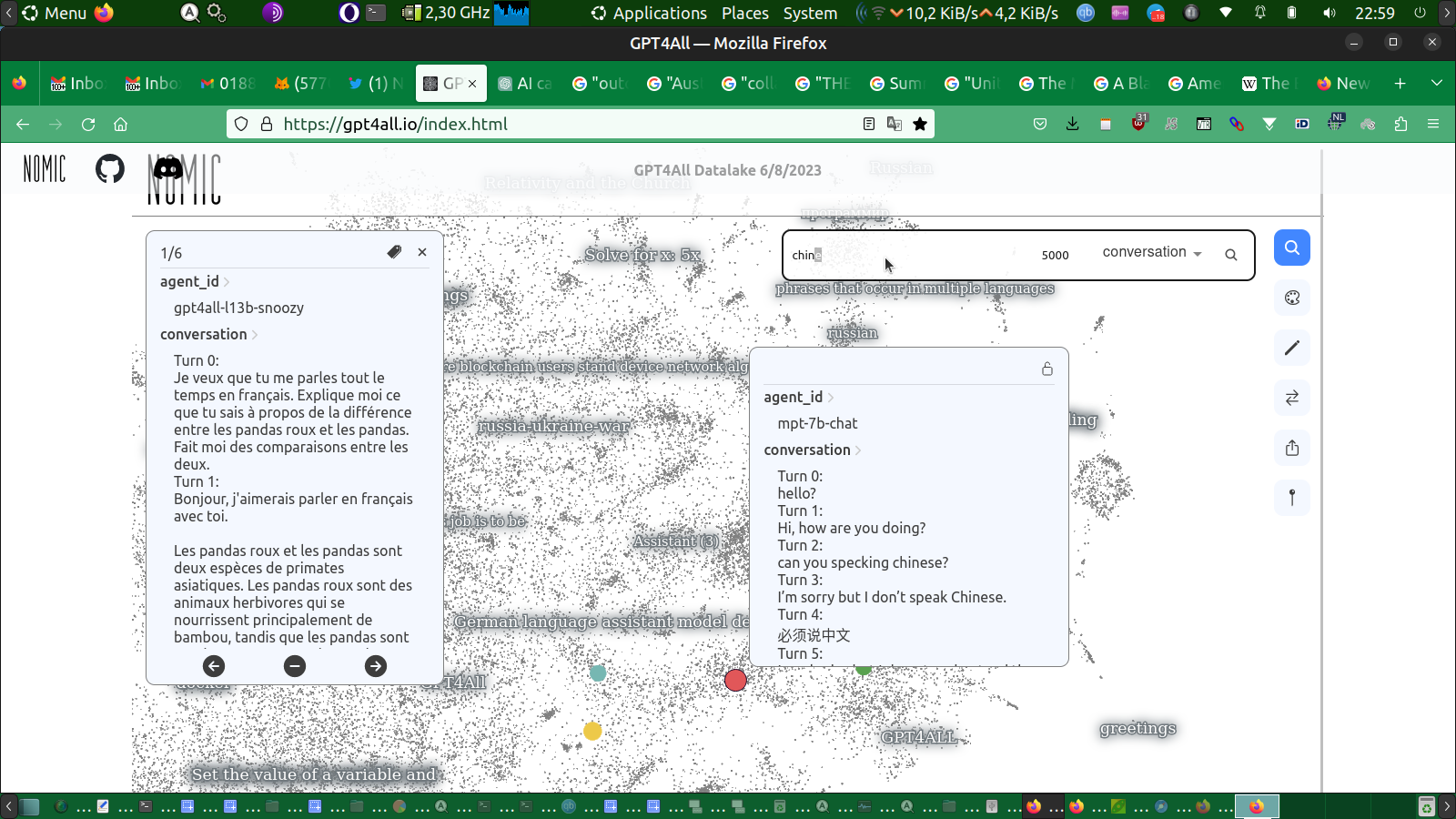Open a new Firefox tab with plus
The height and width of the screenshot is (819, 1456).
click(1400, 83)
